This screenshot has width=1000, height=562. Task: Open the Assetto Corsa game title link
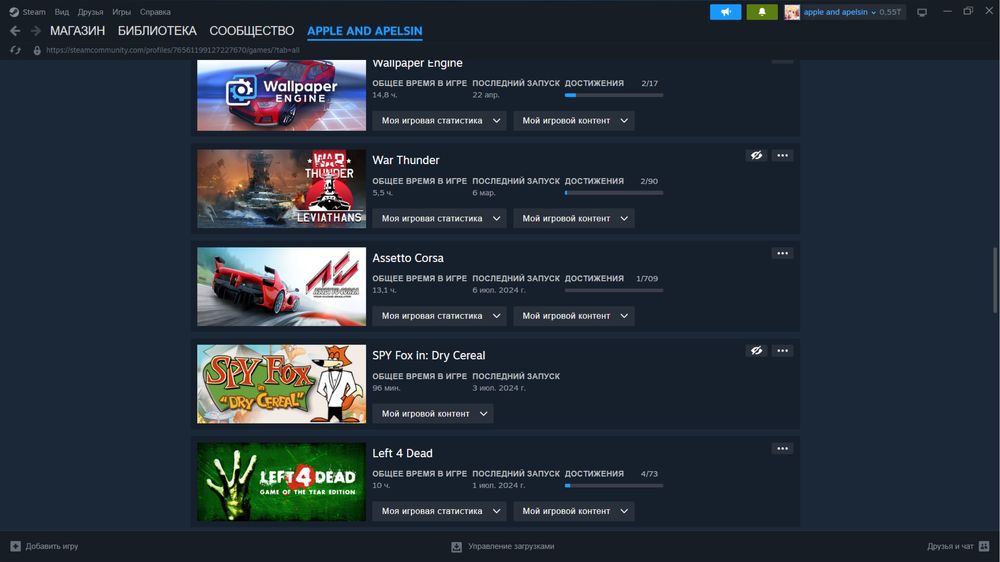tap(408, 258)
